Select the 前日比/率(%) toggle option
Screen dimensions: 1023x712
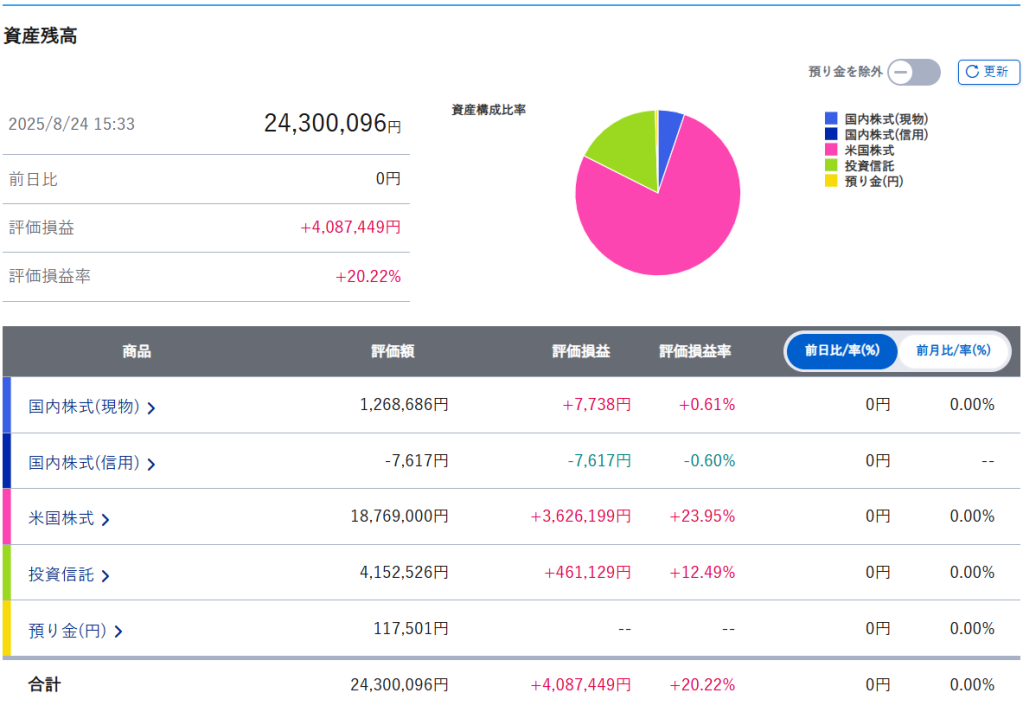pyautogui.click(x=841, y=351)
